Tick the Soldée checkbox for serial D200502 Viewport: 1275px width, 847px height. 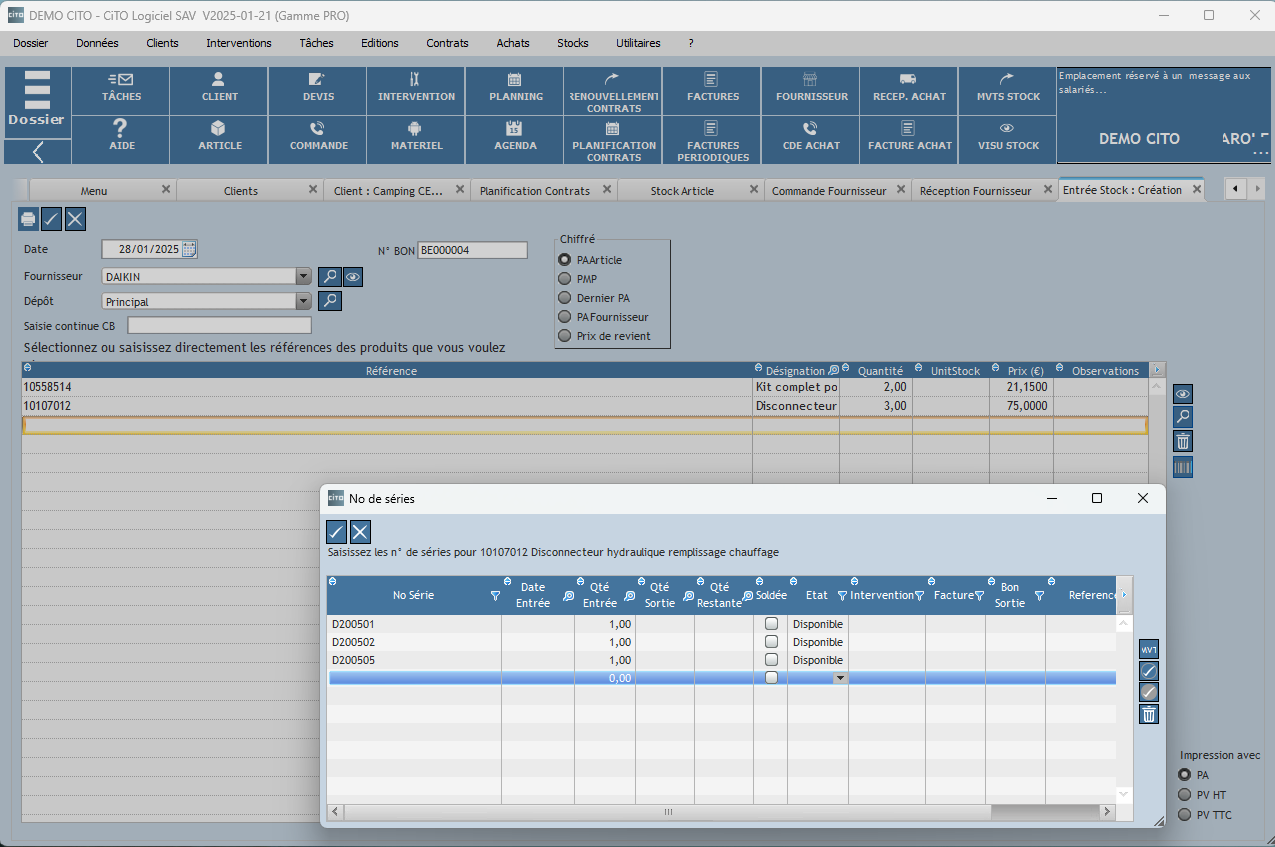tap(771, 642)
